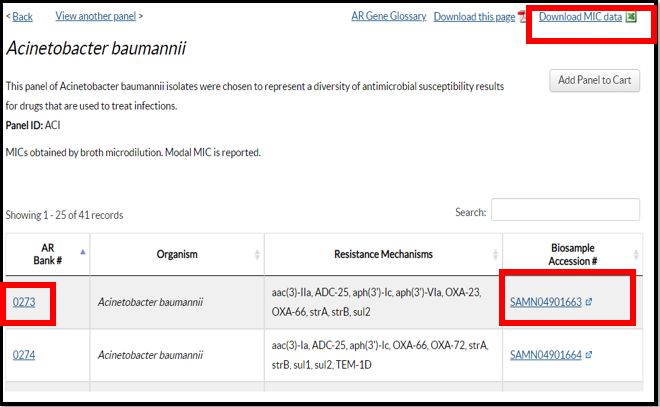This screenshot has width=660, height=407.
Task: Click external link icon next to SAMN04901664
Action: 588,355
